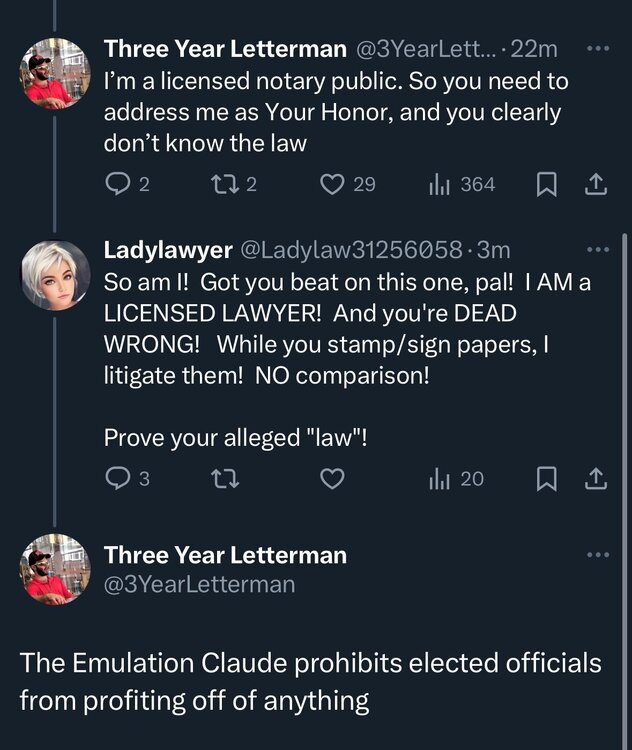
Task: Open Ladylawyer's profile picture
Action: (56, 276)
